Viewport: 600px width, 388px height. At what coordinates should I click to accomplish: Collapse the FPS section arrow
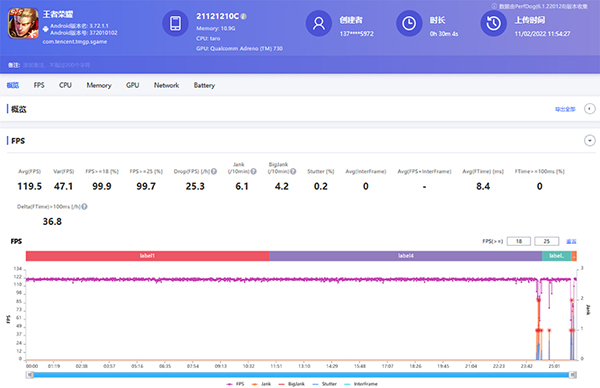click(x=589, y=141)
